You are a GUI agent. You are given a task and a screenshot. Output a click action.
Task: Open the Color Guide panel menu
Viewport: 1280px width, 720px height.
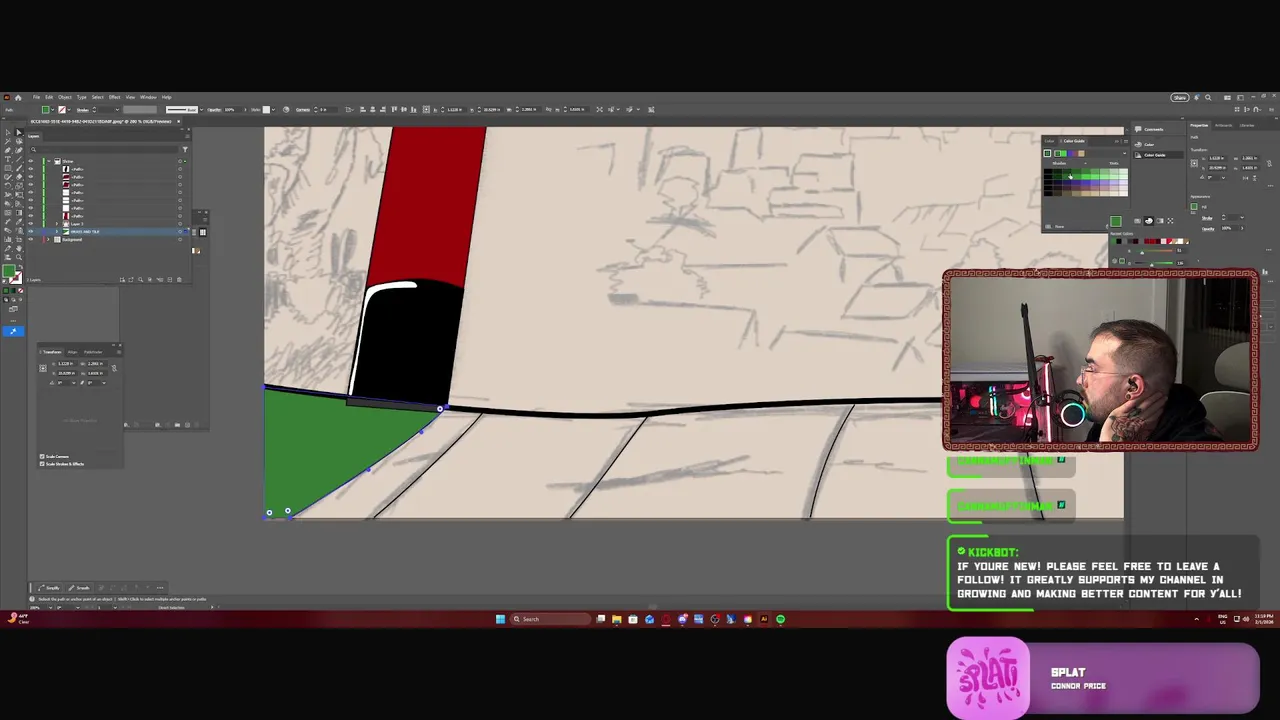click(x=1126, y=141)
